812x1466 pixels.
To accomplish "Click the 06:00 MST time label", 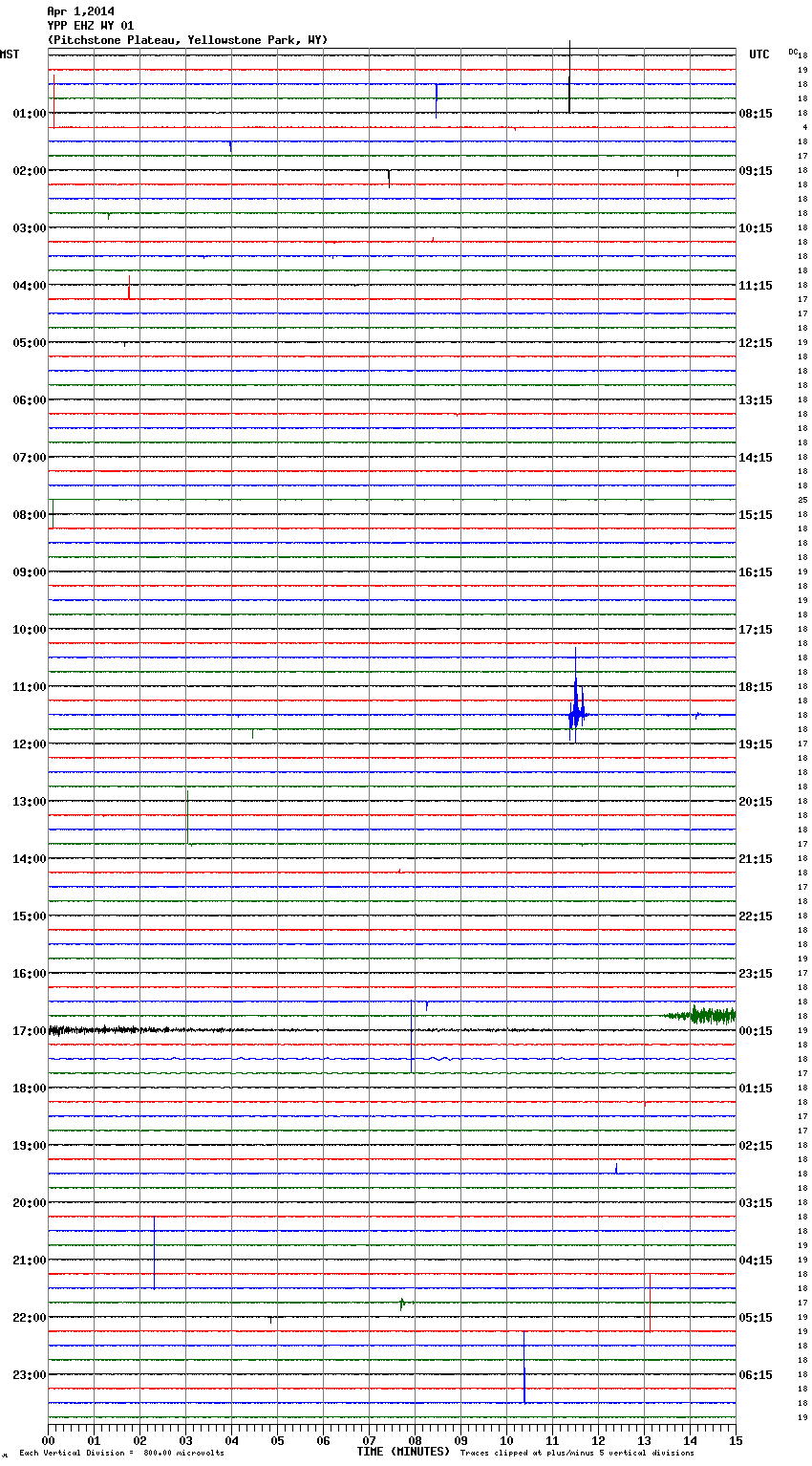I will (x=30, y=399).
